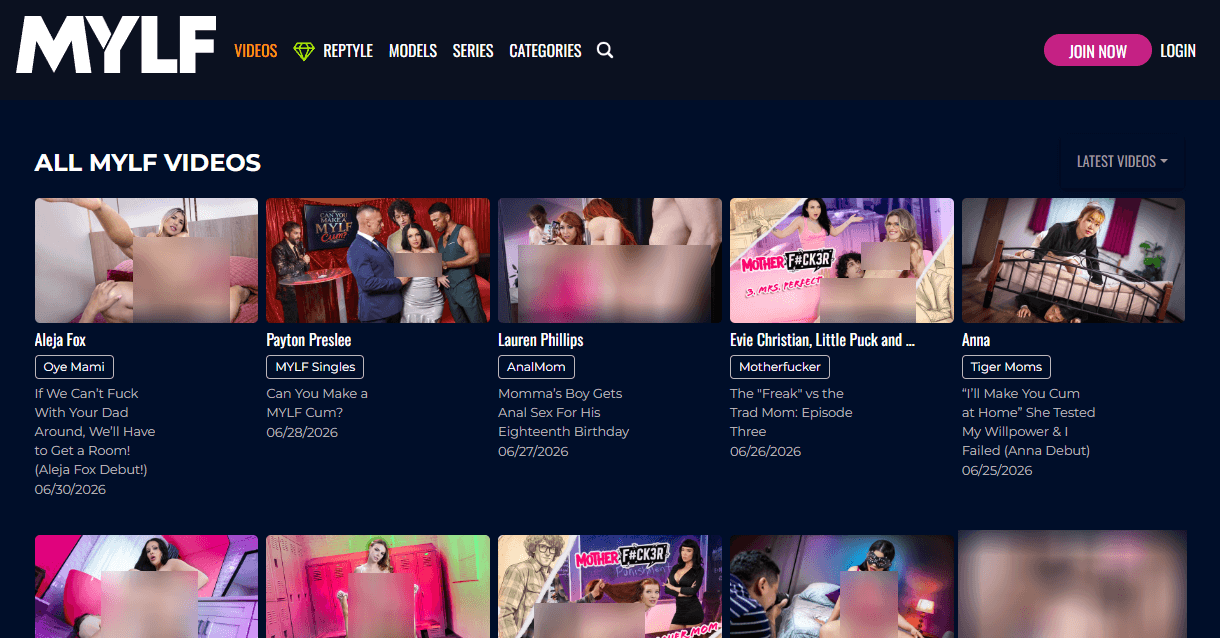This screenshot has height=638, width=1220.
Task: Select the MYLF Singles series tag
Action: click(315, 367)
